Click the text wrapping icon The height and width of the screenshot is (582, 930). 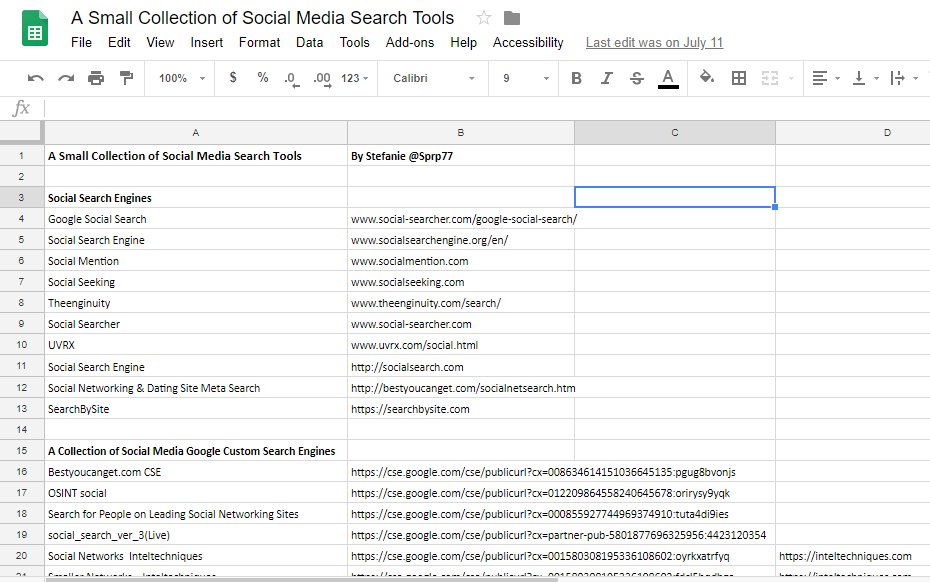897,78
